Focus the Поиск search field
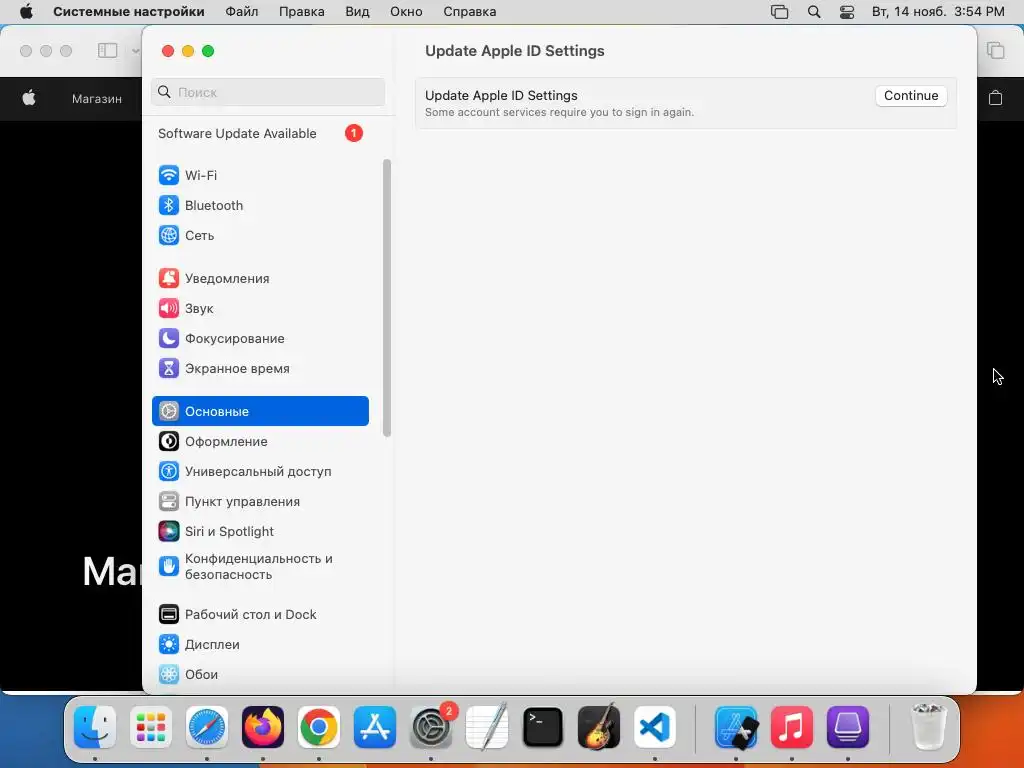 coord(268,92)
